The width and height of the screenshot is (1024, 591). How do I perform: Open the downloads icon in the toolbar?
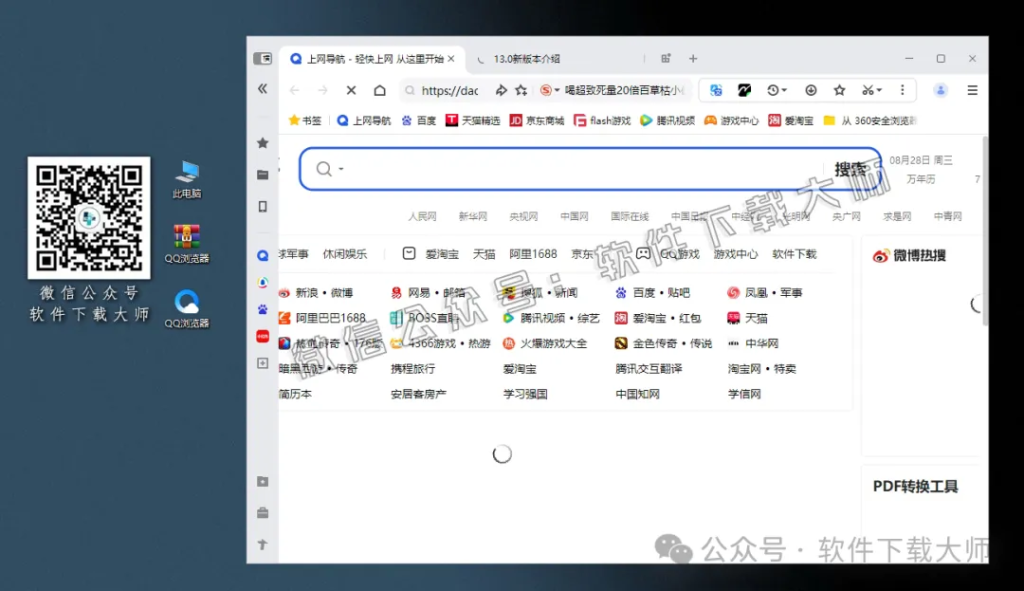point(811,90)
